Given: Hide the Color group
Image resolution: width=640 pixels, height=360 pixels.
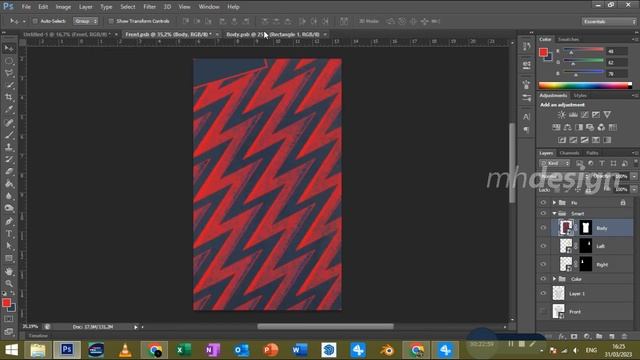Looking at the screenshot, I should click(x=543, y=279).
